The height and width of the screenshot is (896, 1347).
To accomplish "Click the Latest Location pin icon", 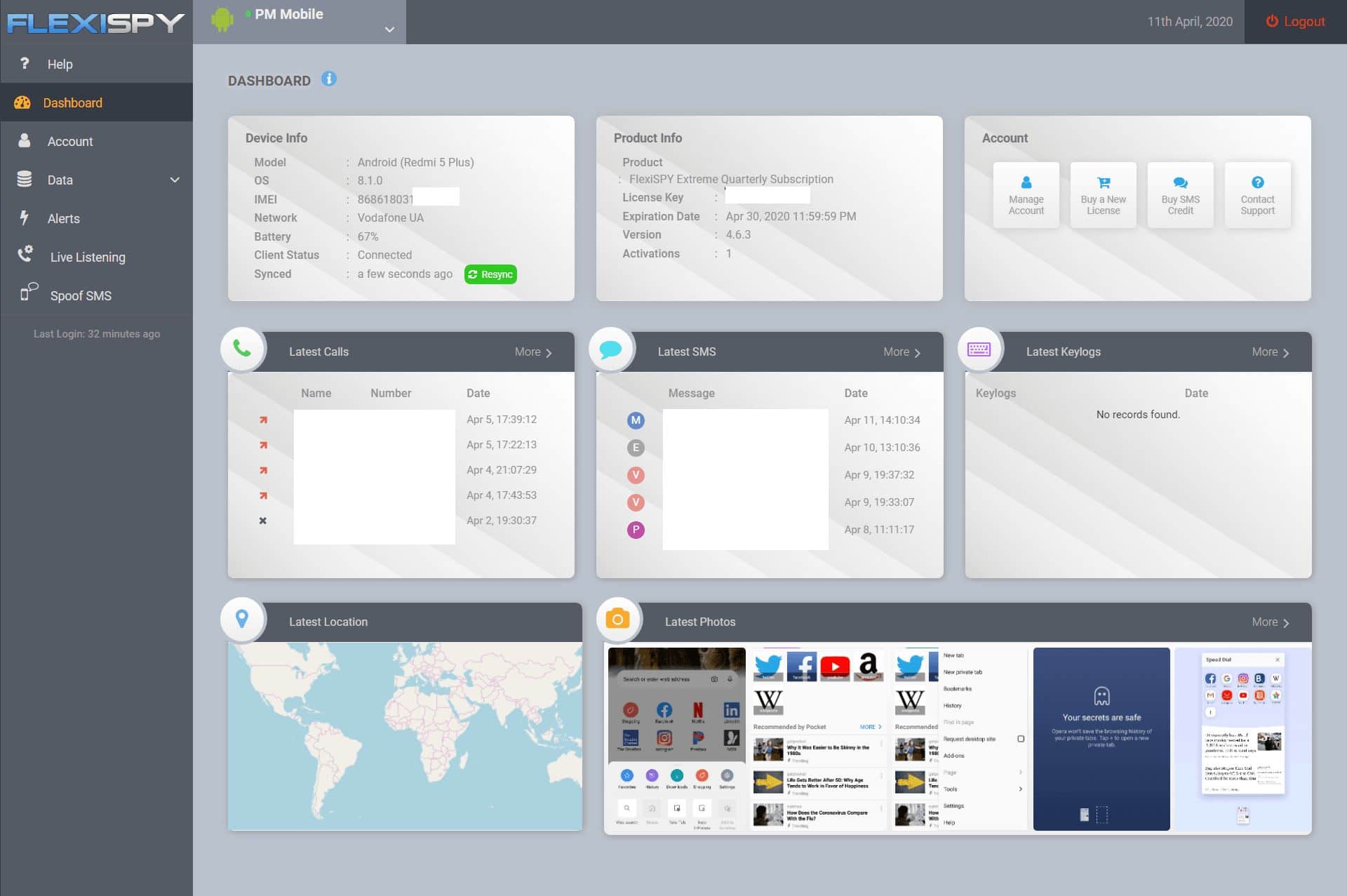I will [243, 619].
